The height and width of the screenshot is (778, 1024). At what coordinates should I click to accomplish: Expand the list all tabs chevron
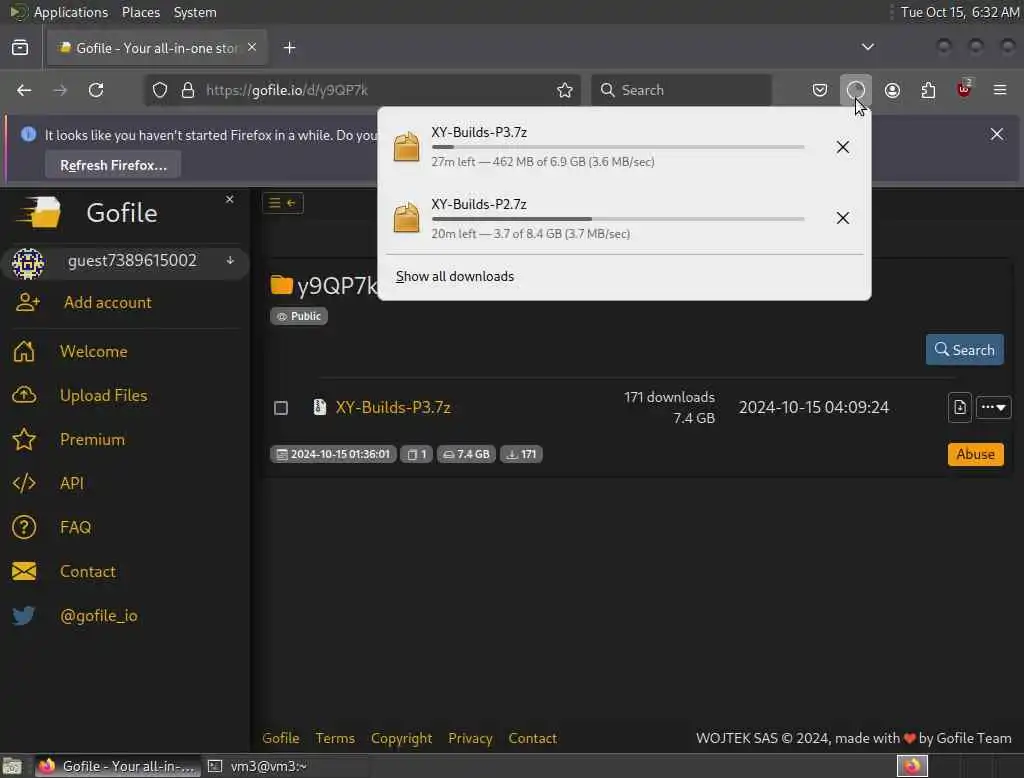point(867,47)
